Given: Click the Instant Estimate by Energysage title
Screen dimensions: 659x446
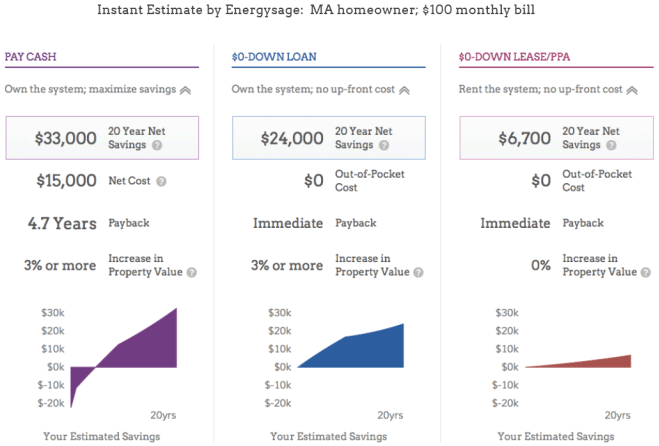Looking at the screenshot, I should click(x=328, y=10).
